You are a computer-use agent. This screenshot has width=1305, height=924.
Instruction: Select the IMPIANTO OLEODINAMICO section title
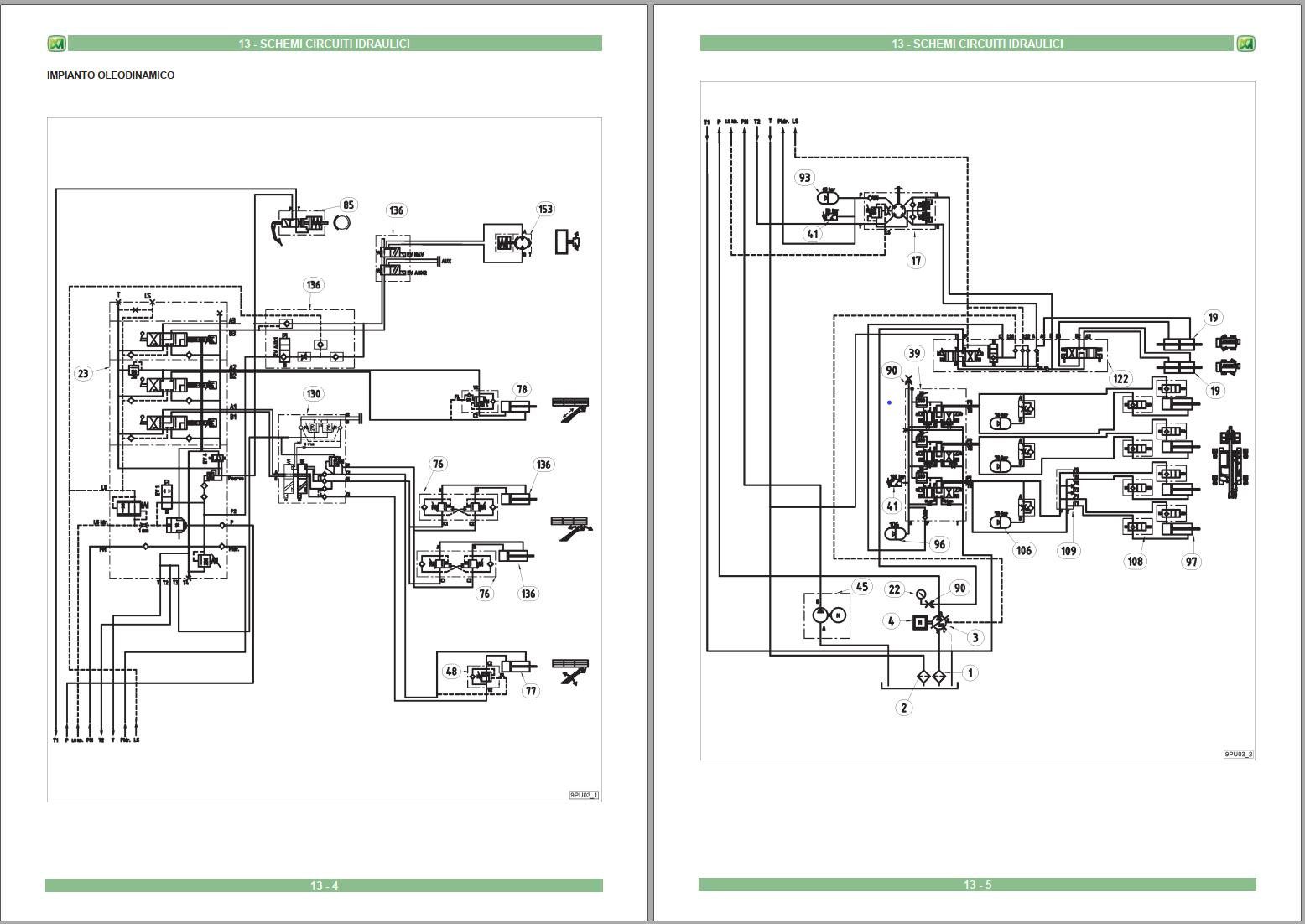coord(110,74)
